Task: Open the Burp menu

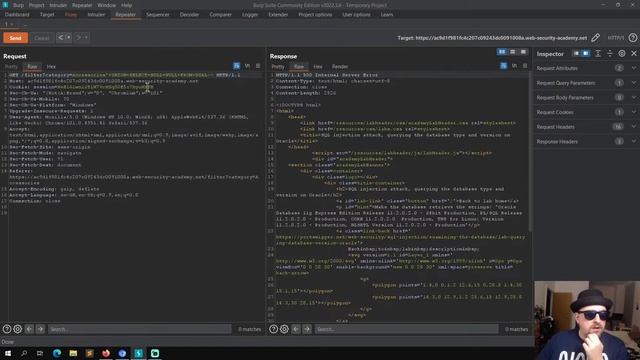Action: click(x=18, y=5)
